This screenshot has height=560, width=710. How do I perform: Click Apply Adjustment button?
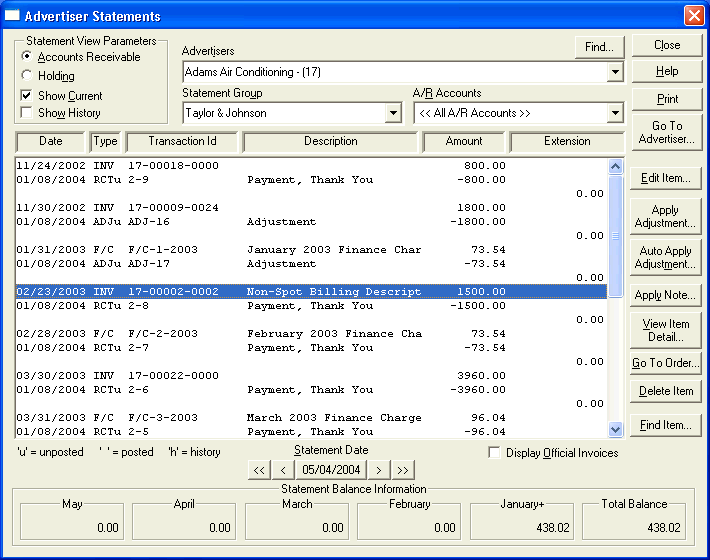[666, 216]
